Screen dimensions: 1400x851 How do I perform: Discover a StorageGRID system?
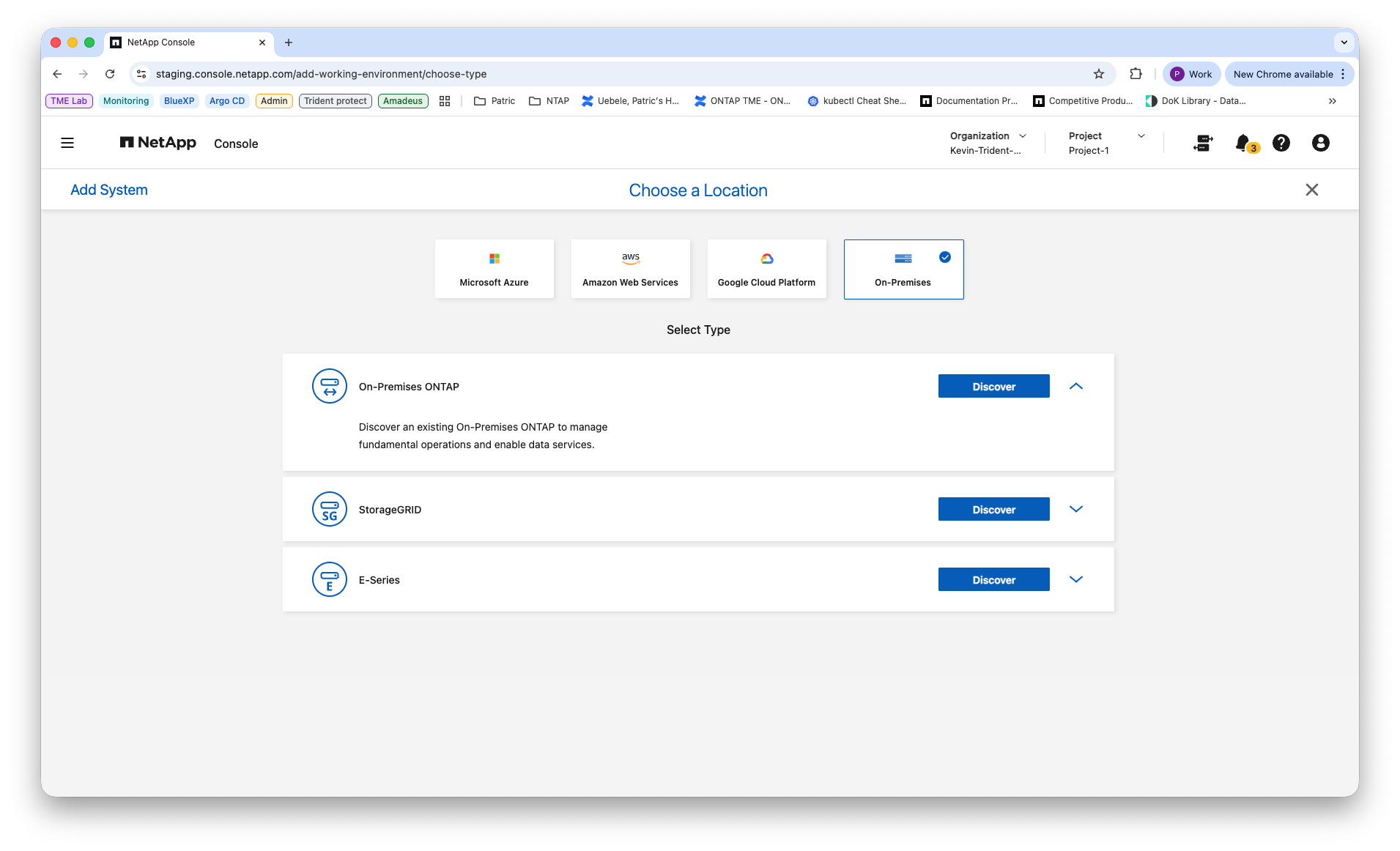point(993,509)
